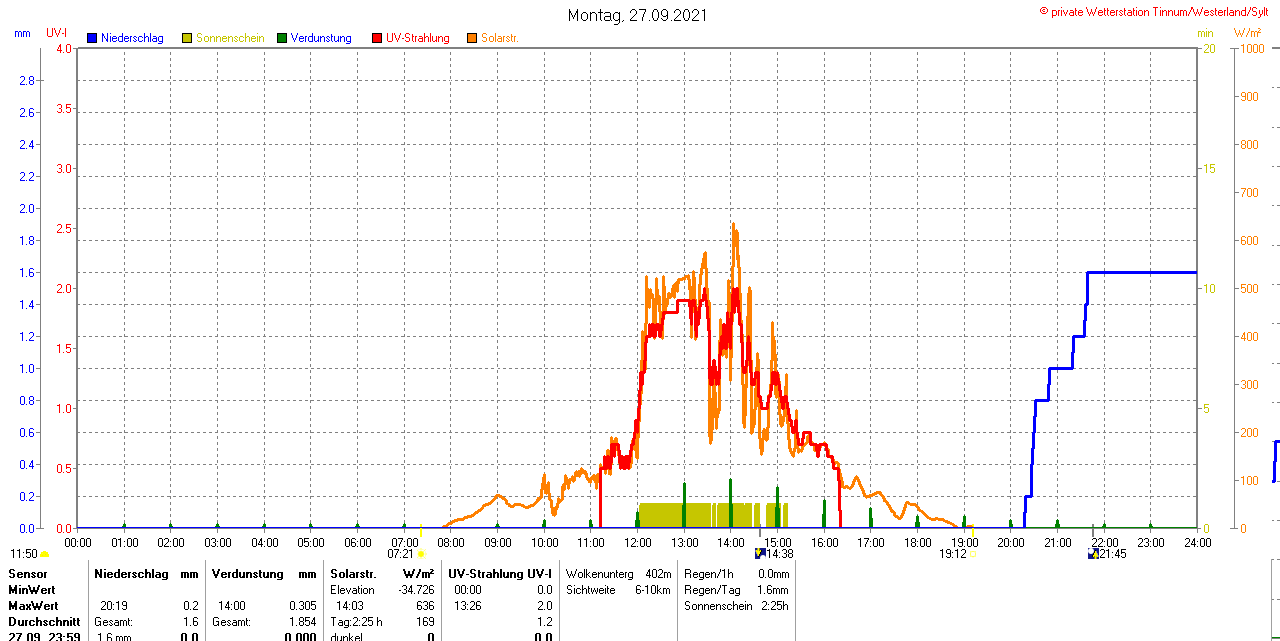Click the marker icon beside 14:38
This screenshot has width=1280, height=641.
[760, 553]
